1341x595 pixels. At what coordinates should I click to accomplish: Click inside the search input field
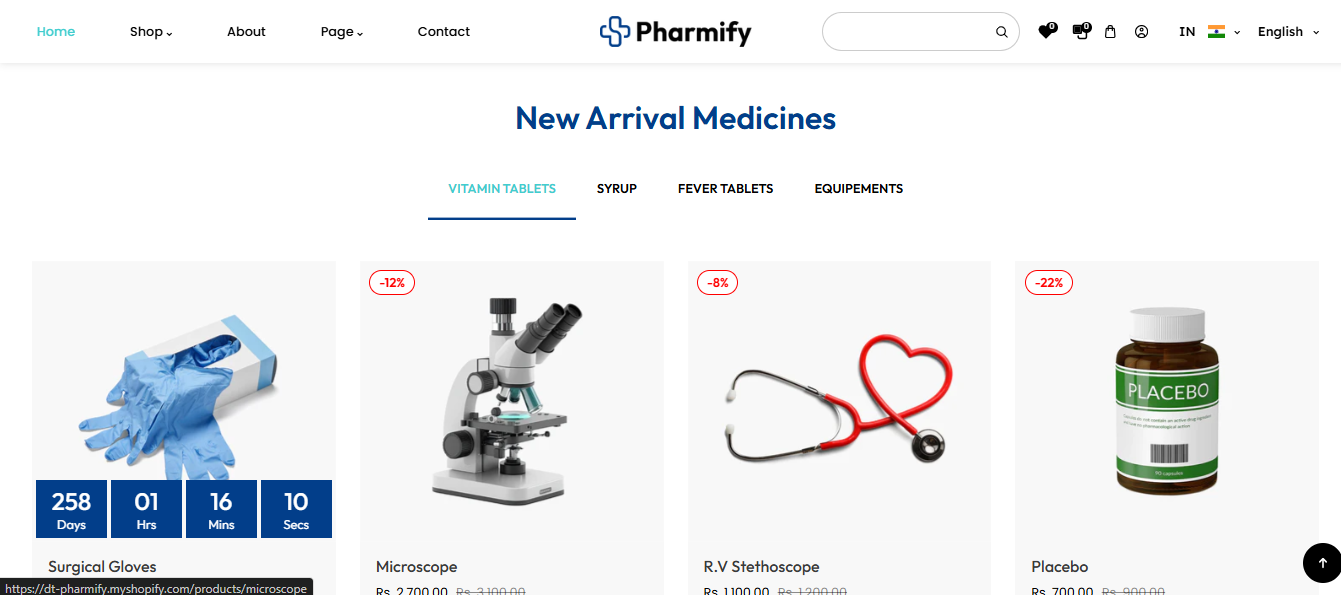coord(908,32)
